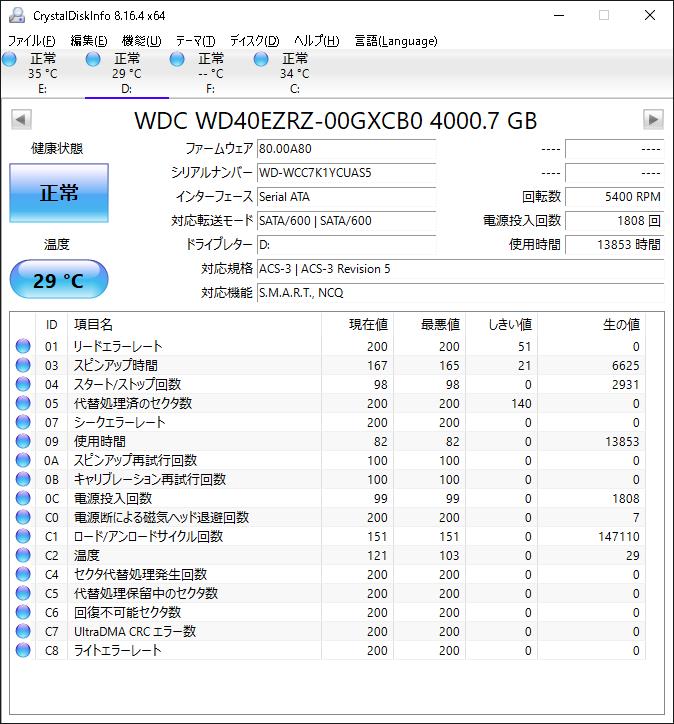Open the テーマ(T) menu

pos(195,41)
